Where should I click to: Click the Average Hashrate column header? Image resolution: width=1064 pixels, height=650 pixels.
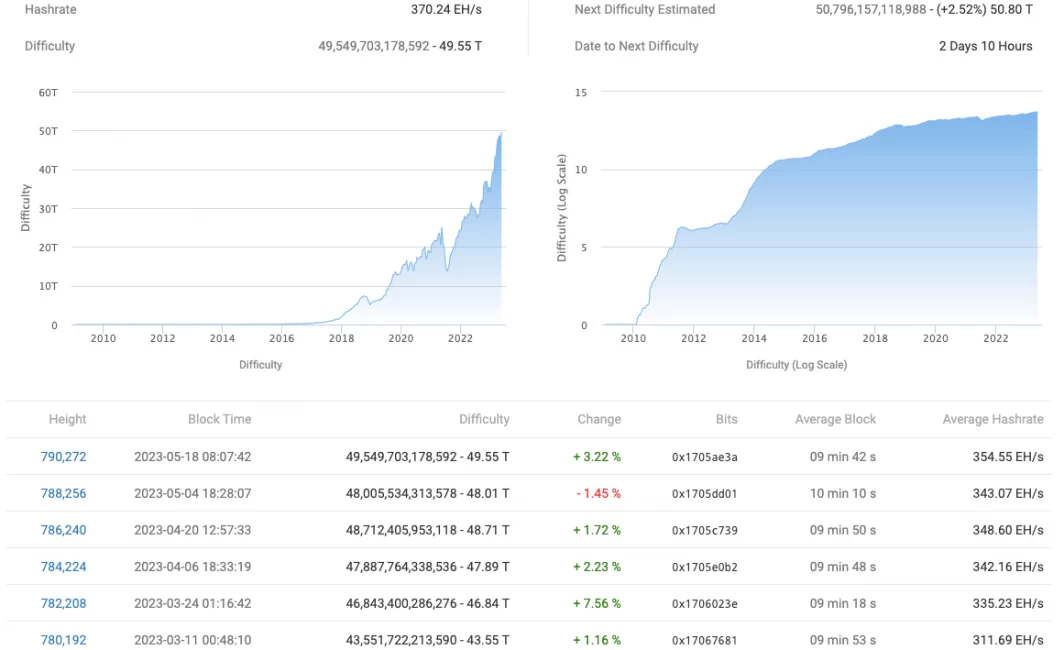coord(992,420)
